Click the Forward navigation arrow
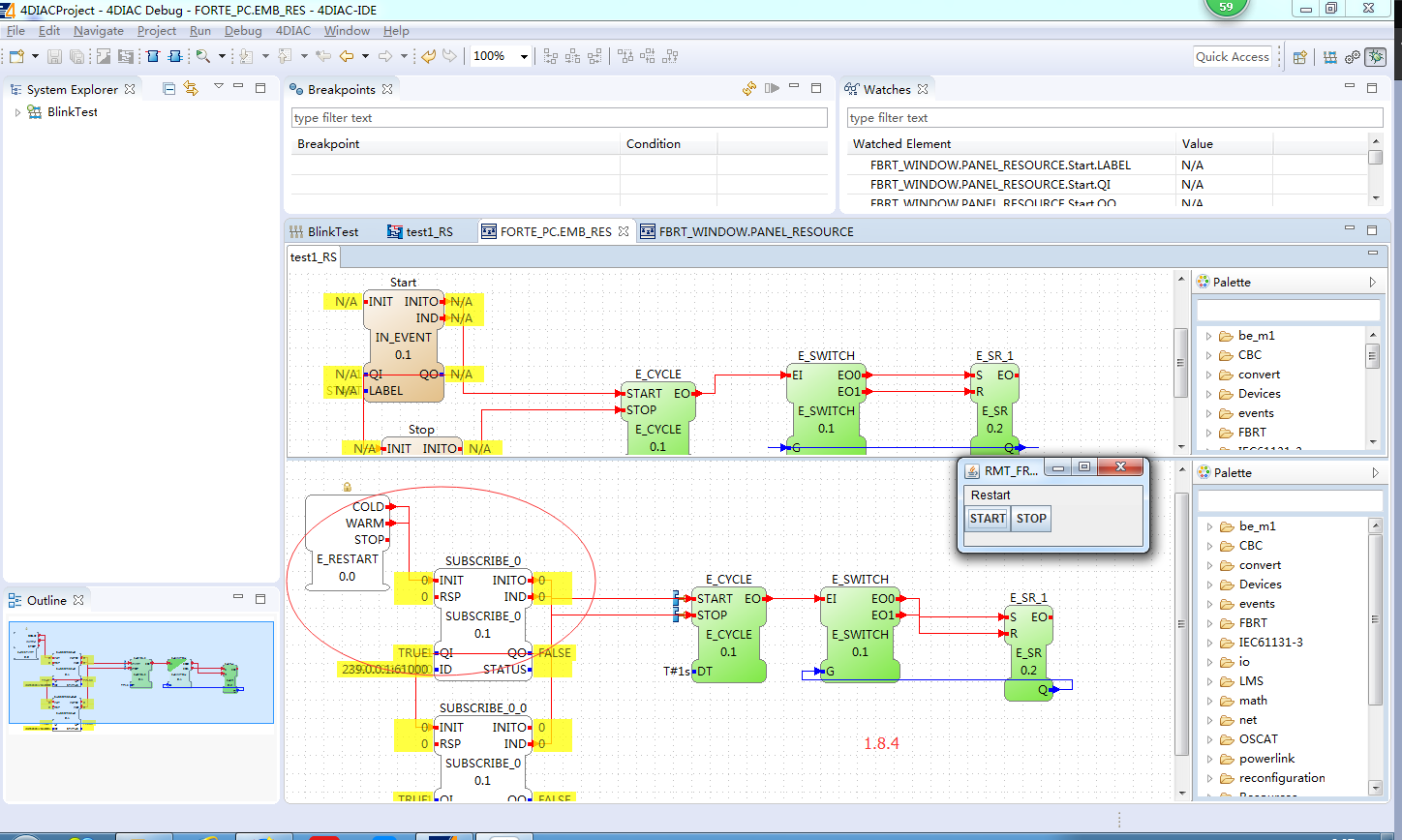The width and height of the screenshot is (1402, 840). (x=385, y=56)
